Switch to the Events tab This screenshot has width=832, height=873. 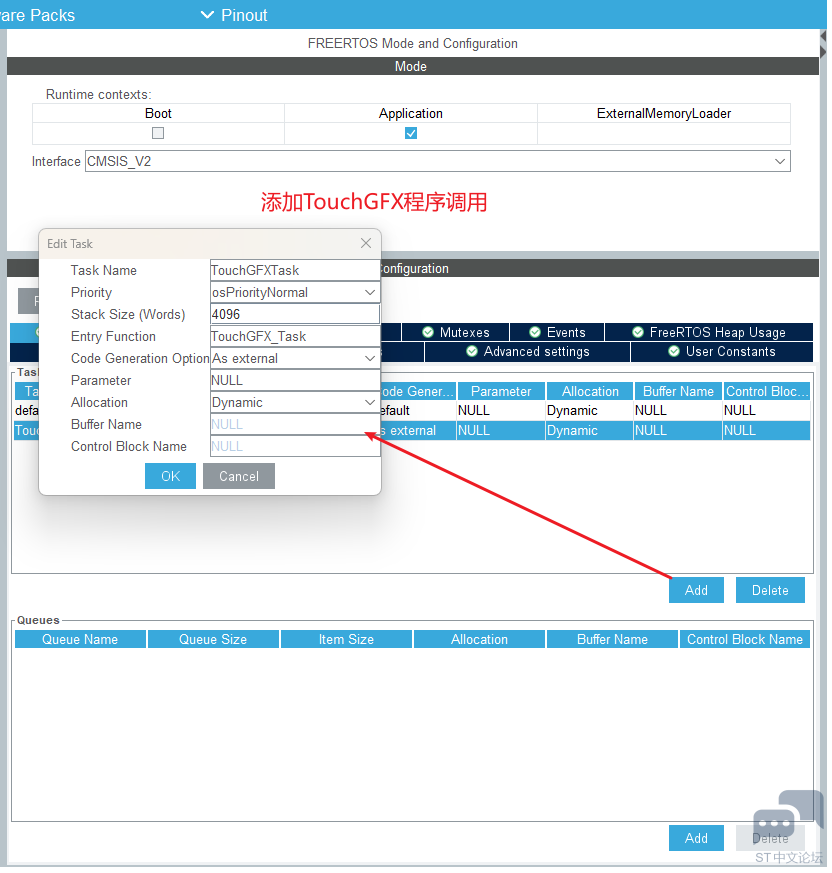point(559,333)
